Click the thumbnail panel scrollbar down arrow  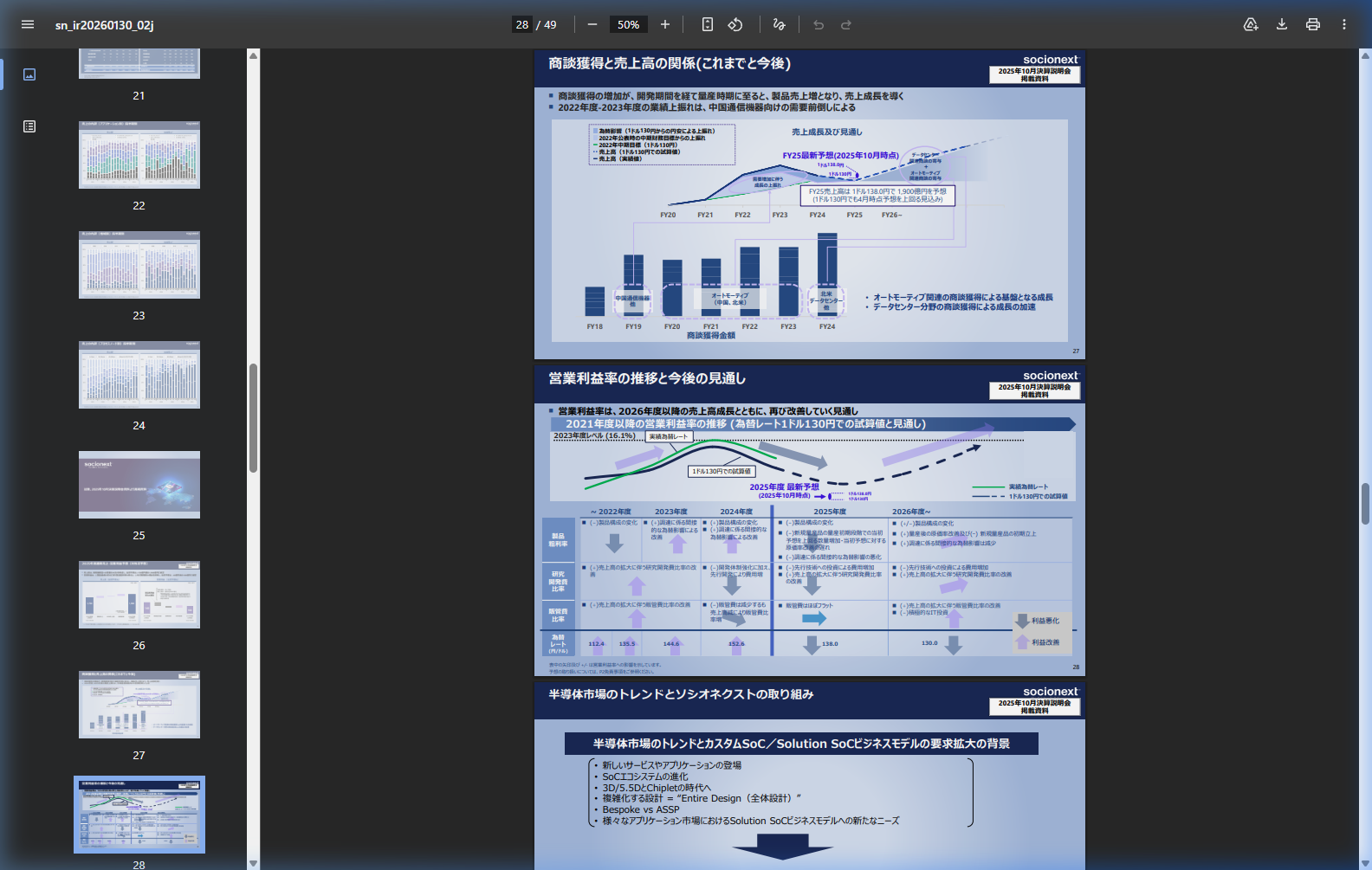point(254,863)
